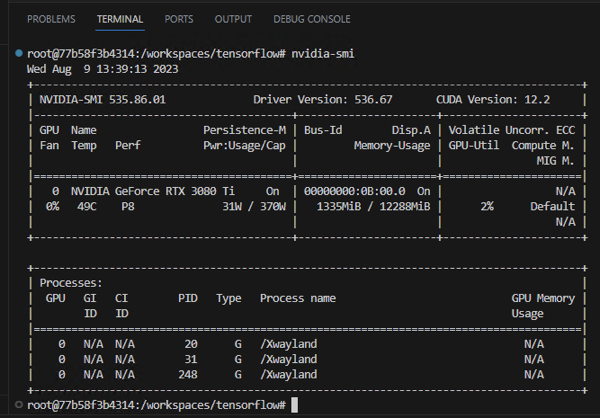Viewport: 600px width, 418px height.
Task: Select the TERMINAL tab
Action: 120,19
